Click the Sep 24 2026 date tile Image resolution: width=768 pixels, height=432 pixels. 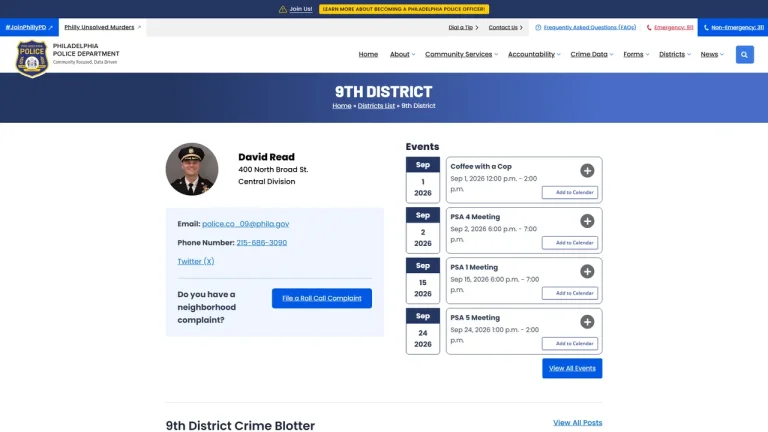423,331
